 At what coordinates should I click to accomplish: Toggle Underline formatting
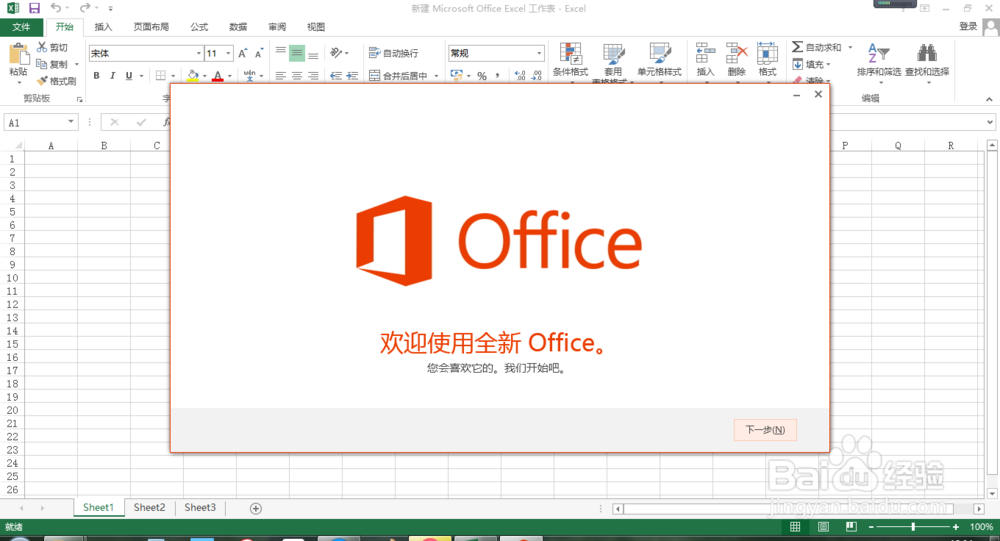tap(129, 75)
